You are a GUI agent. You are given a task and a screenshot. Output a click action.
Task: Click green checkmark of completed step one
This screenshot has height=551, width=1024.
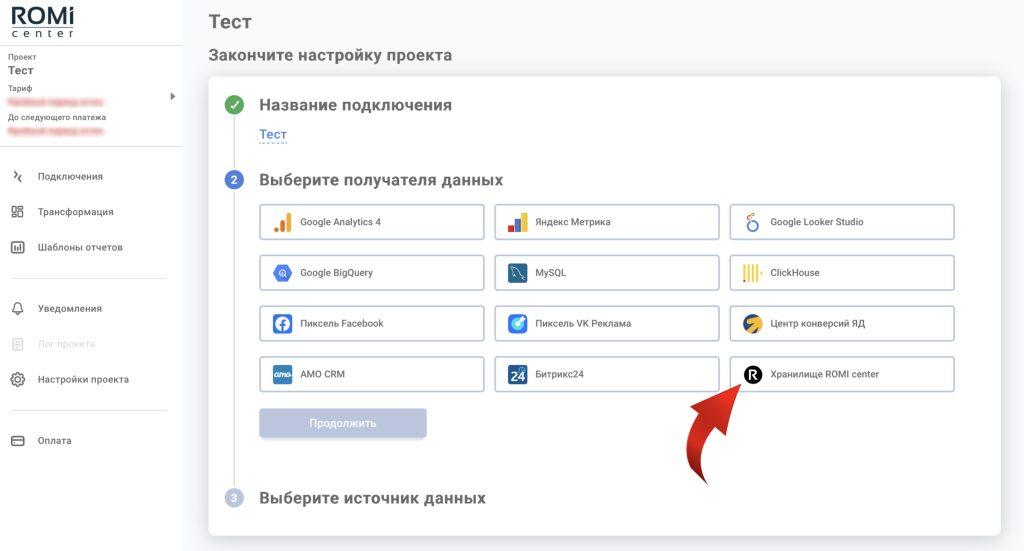234,104
